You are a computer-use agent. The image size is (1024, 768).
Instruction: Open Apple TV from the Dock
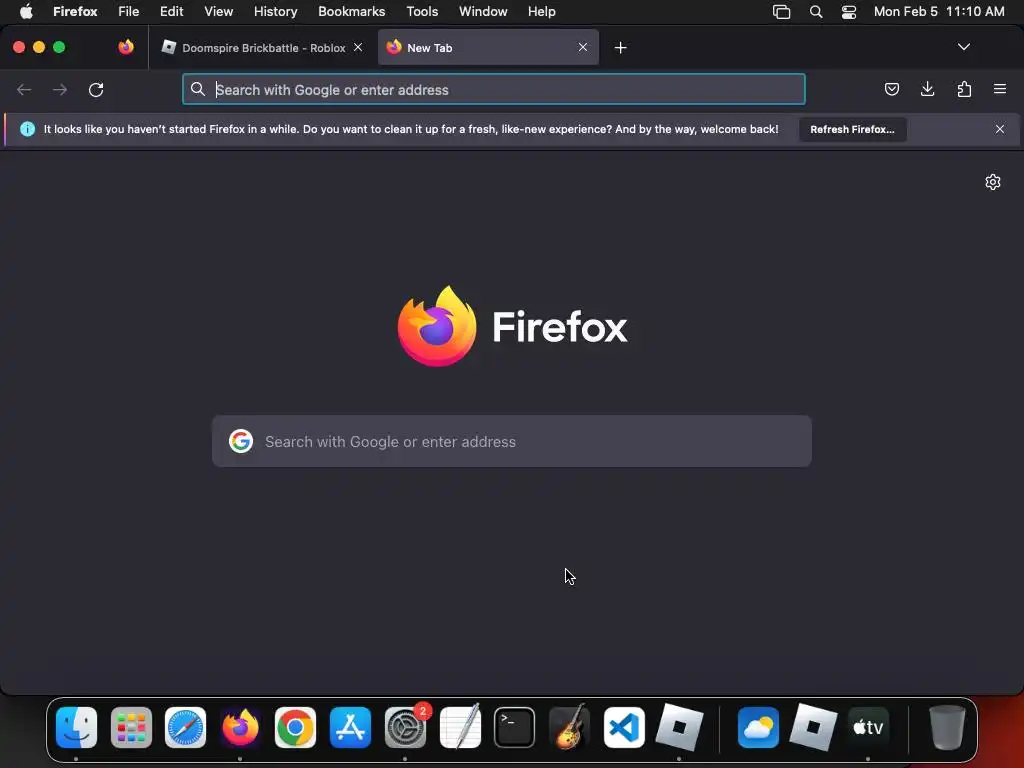click(x=868, y=727)
